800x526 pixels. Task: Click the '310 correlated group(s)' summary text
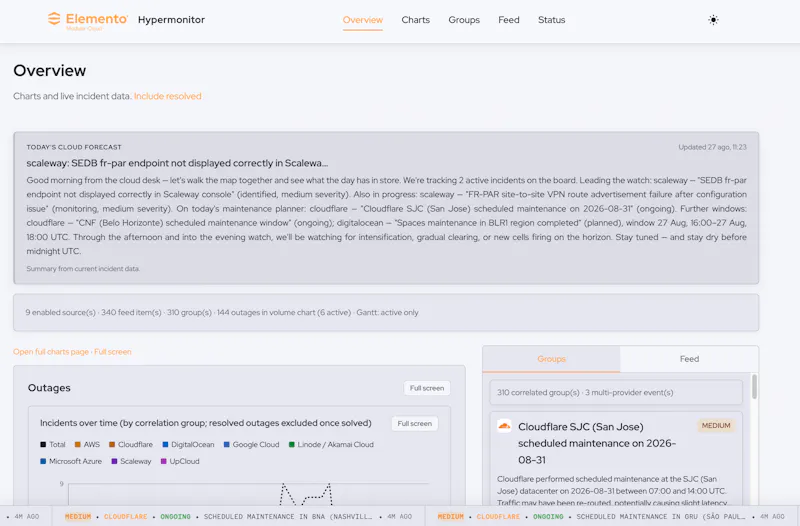point(585,393)
